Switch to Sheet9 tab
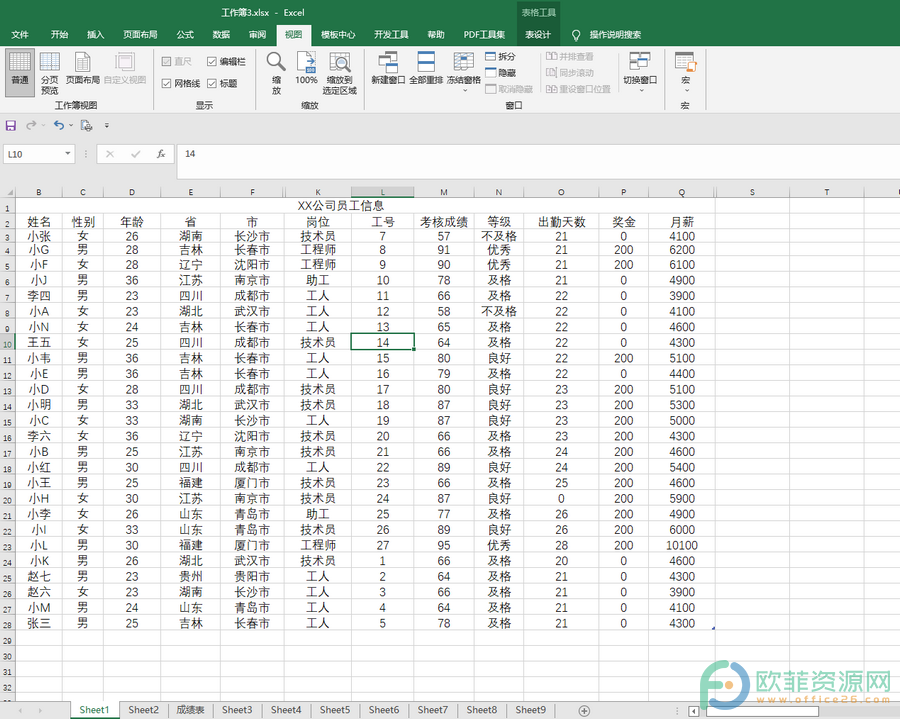This screenshot has width=900, height=719. (x=530, y=710)
